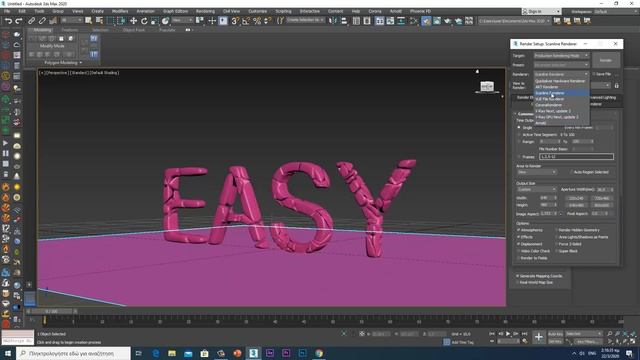Toggle the Atmospherics checkbox
Screen dimensions: 640x360
click(x=519, y=230)
